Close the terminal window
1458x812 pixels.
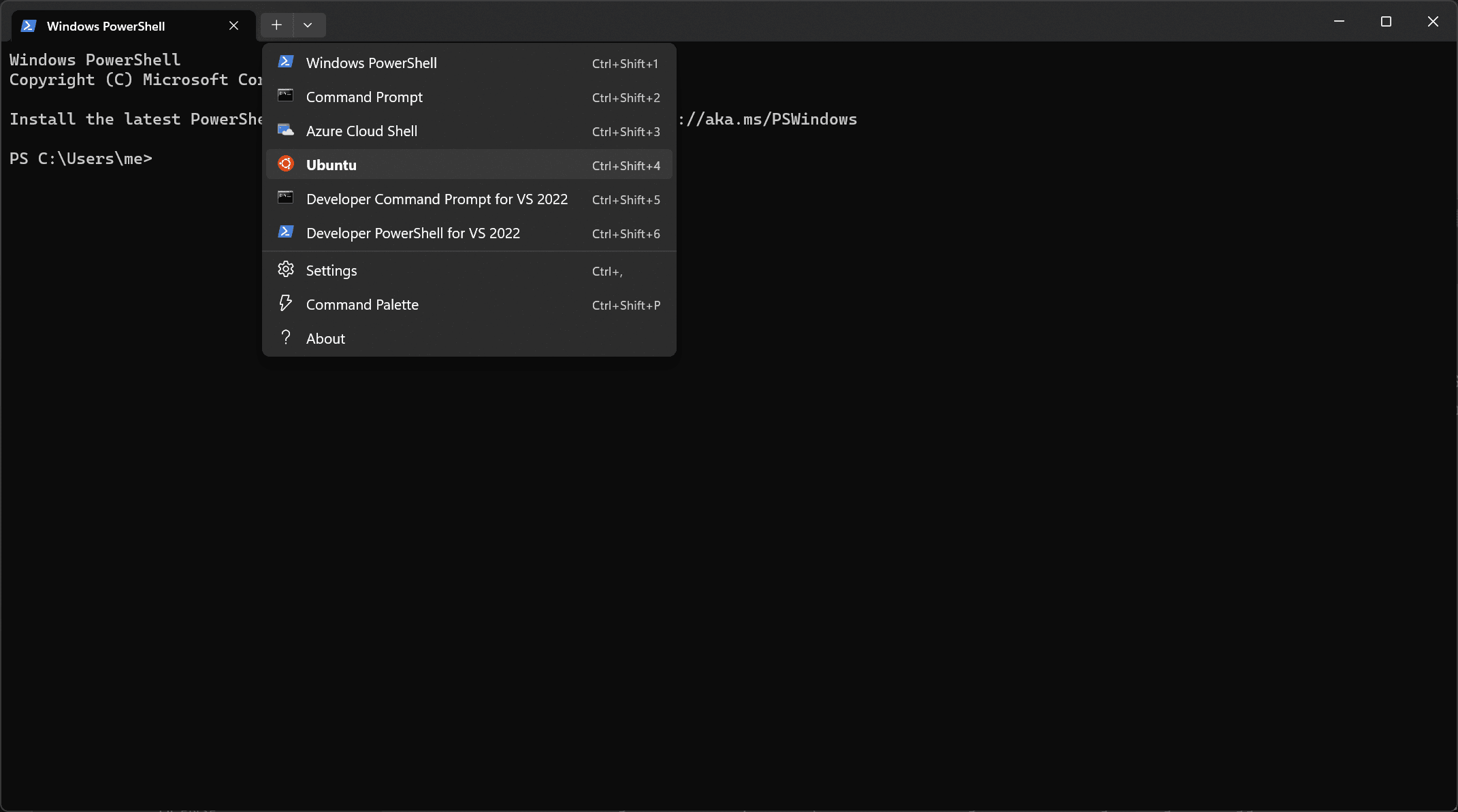click(x=1433, y=22)
